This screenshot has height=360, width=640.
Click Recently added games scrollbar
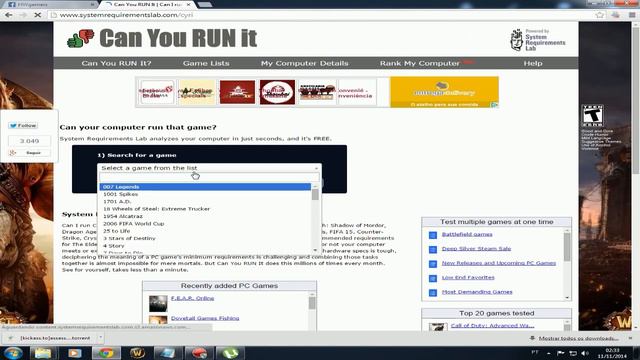pyautogui.click(x=312, y=303)
